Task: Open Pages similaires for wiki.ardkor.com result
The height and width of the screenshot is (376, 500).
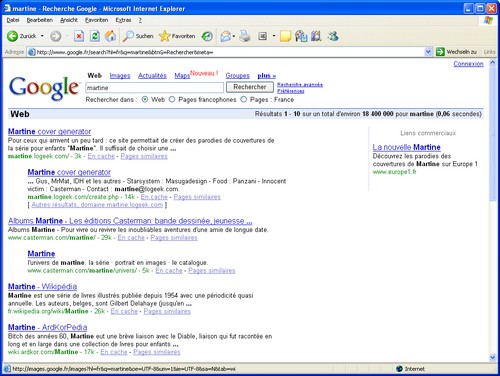Action: (157, 352)
